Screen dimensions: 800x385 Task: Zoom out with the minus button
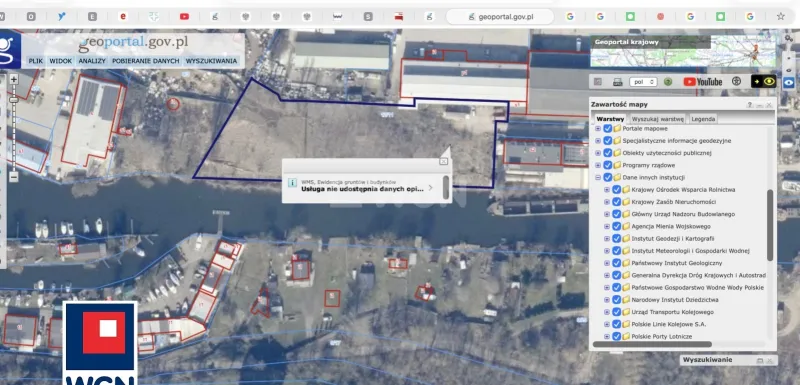tap(14, 176)
